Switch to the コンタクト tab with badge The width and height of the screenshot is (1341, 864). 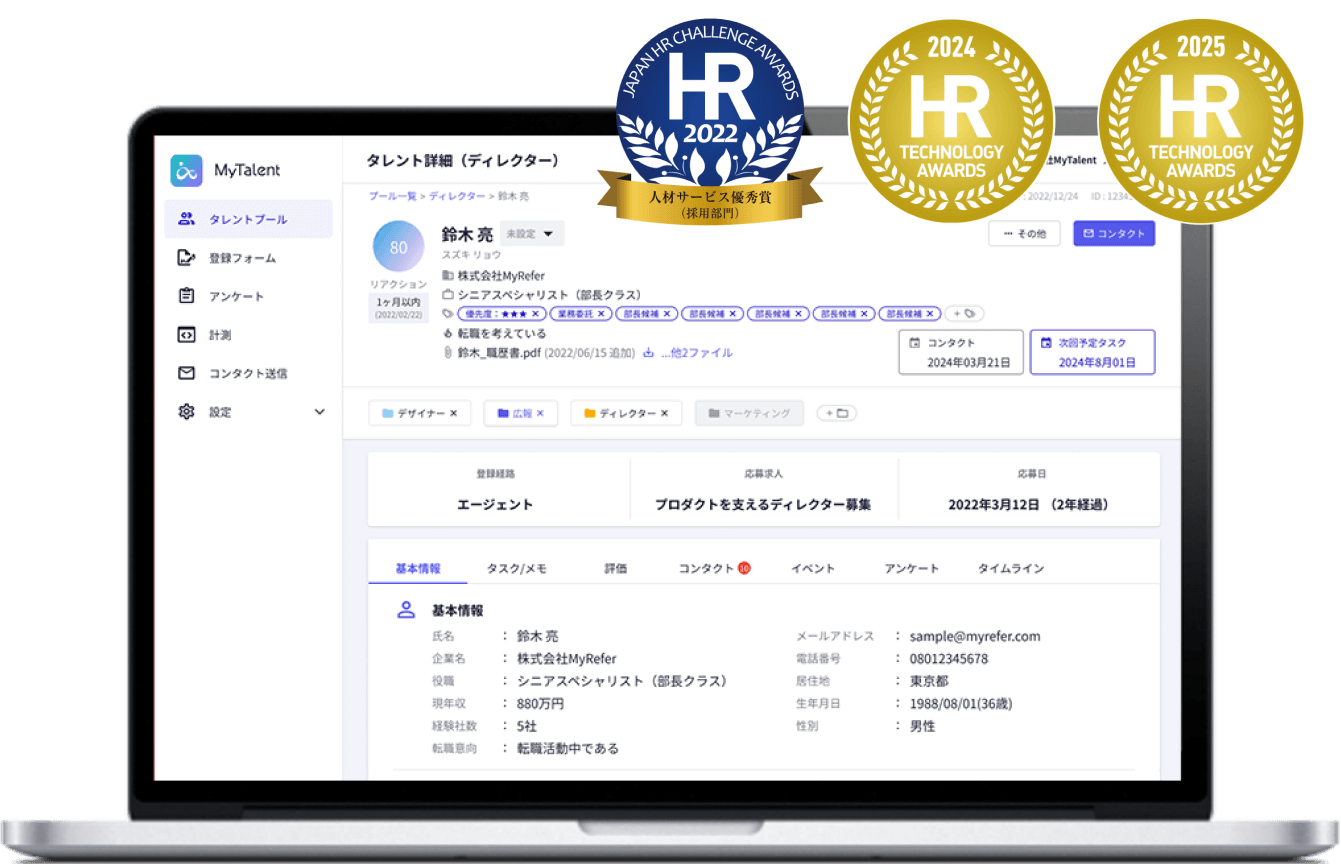714,568
